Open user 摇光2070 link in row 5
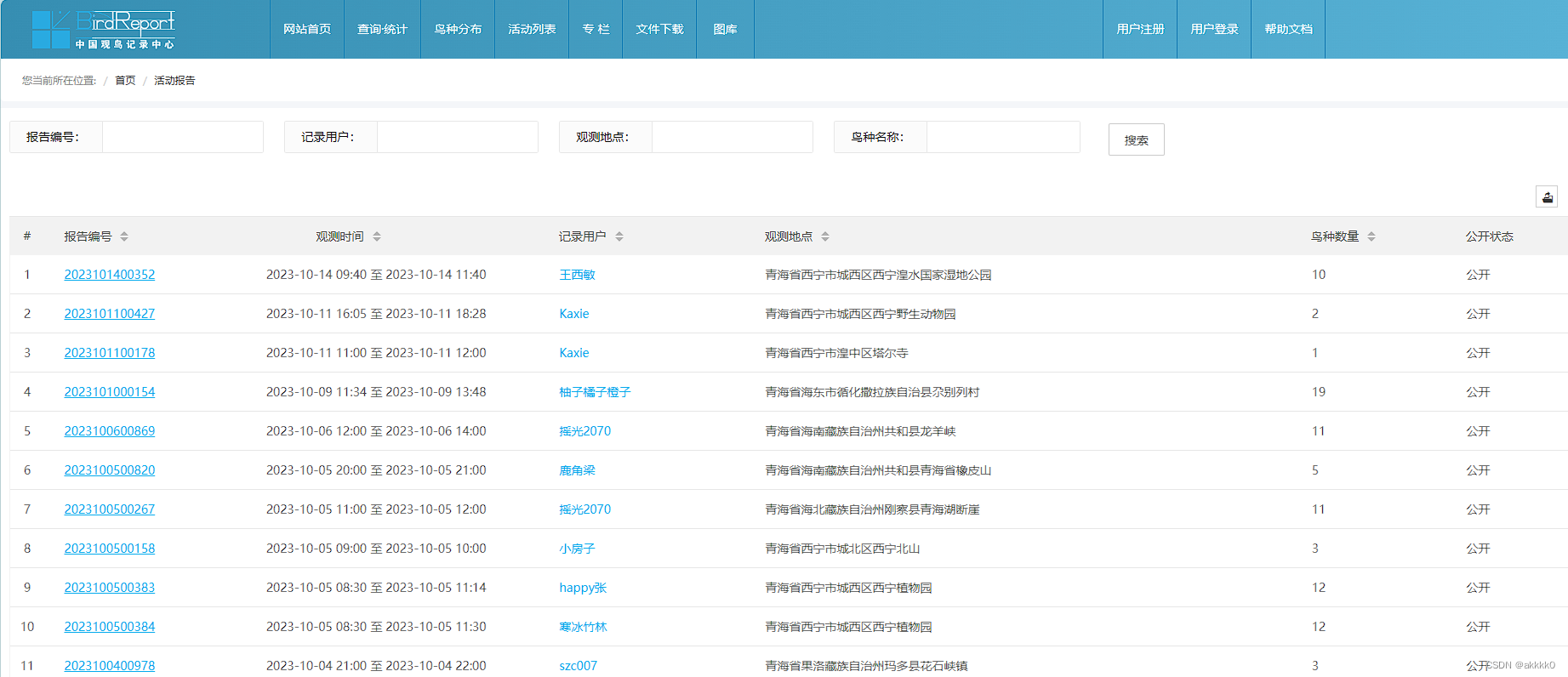Screen dimensions: 1568x677 (584, 431)
